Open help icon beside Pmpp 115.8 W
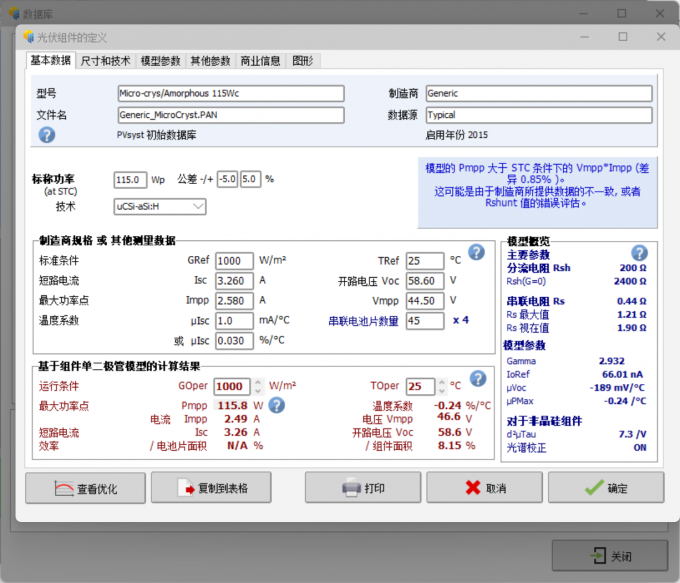Screen dimensions: 680x583 click(277, 406)
